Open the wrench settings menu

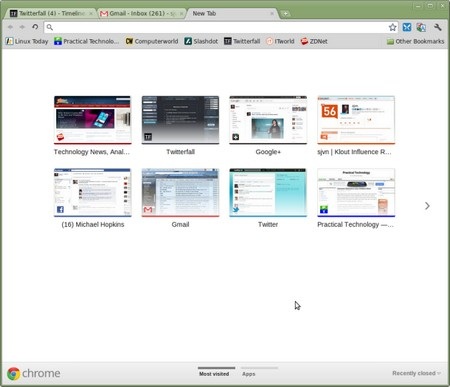coord(438,27)
